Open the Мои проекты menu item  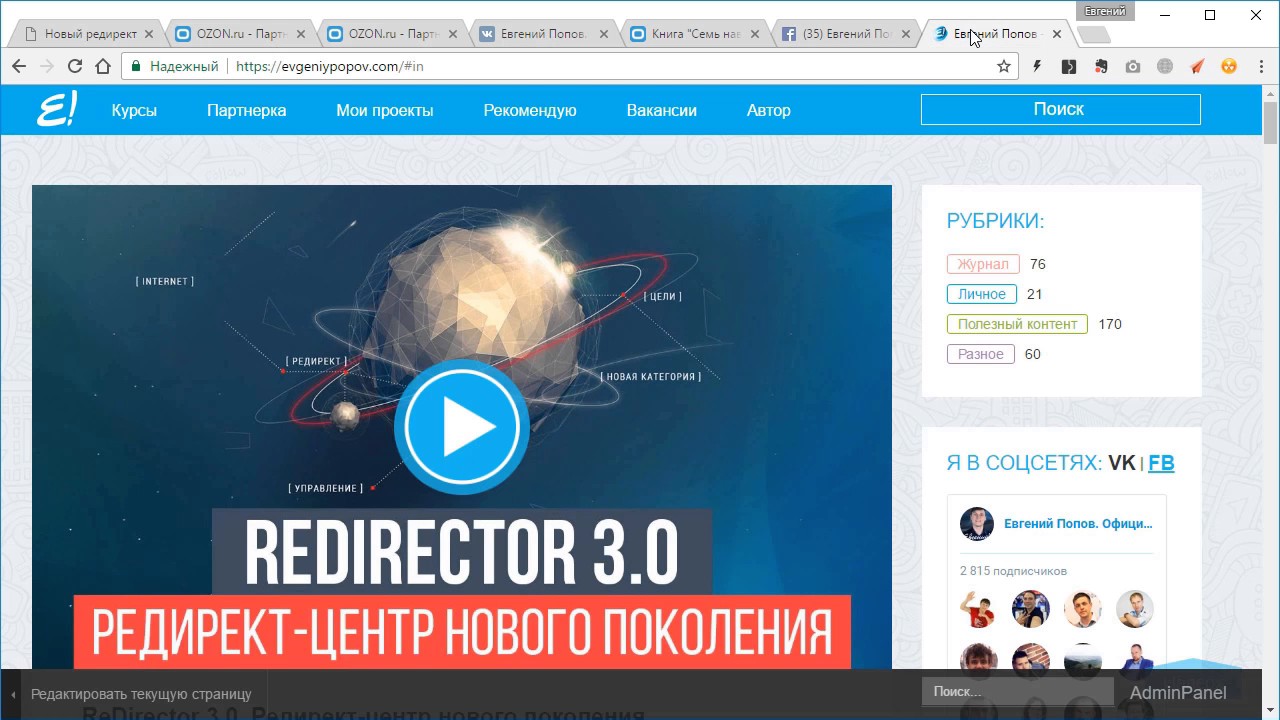click(x=385, y=111)
